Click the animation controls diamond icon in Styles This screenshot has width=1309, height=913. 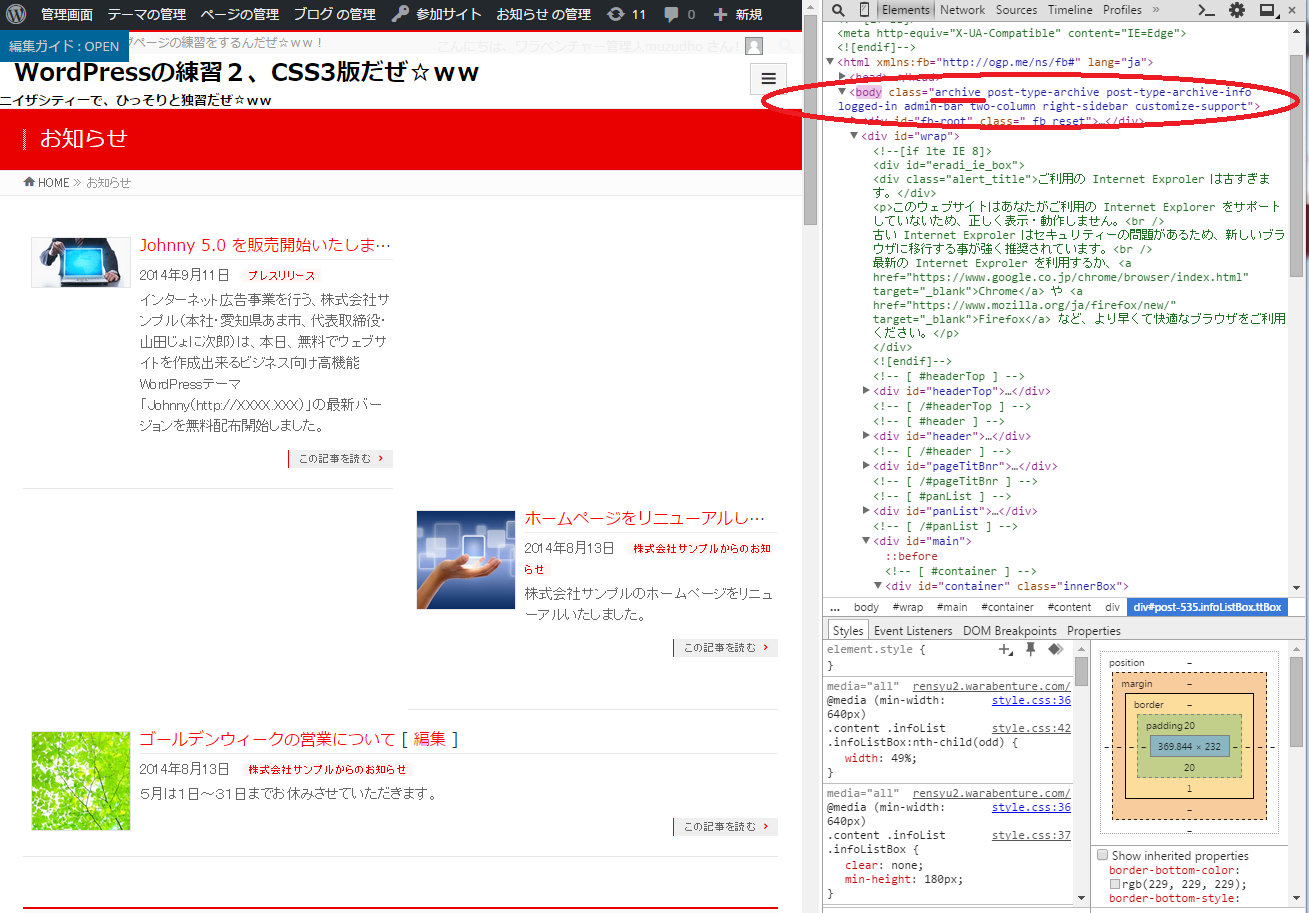[1055, 649]
